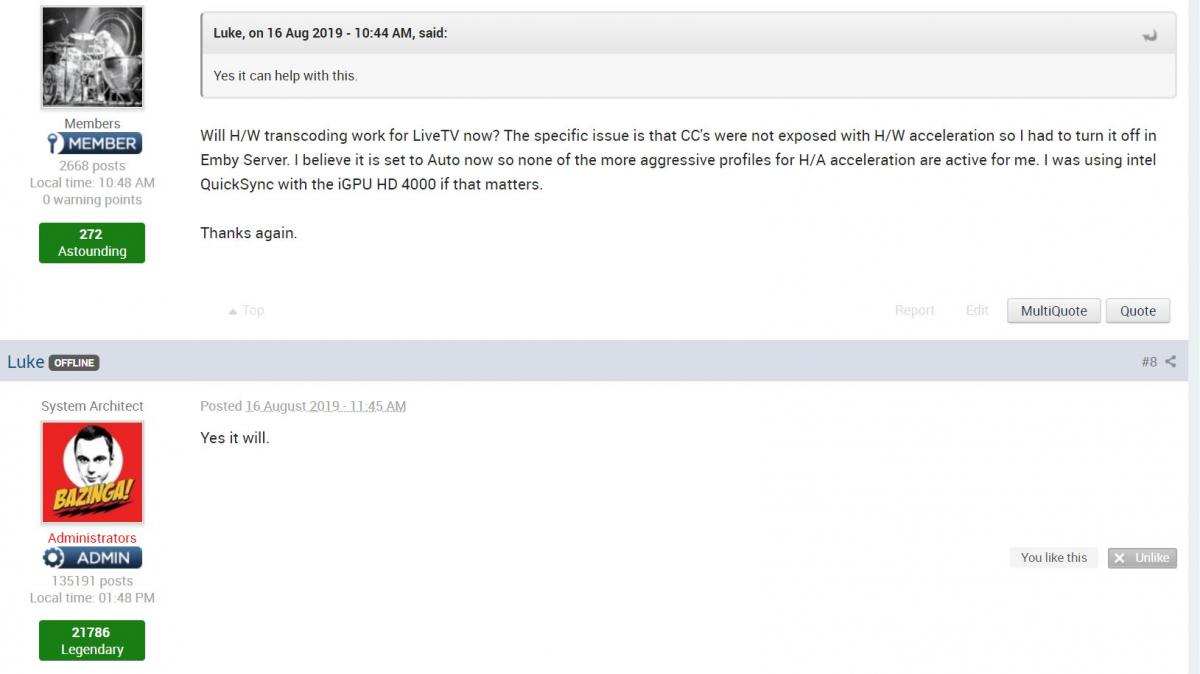
Task: Click the share icon beside post #8
Action: 1170,361
